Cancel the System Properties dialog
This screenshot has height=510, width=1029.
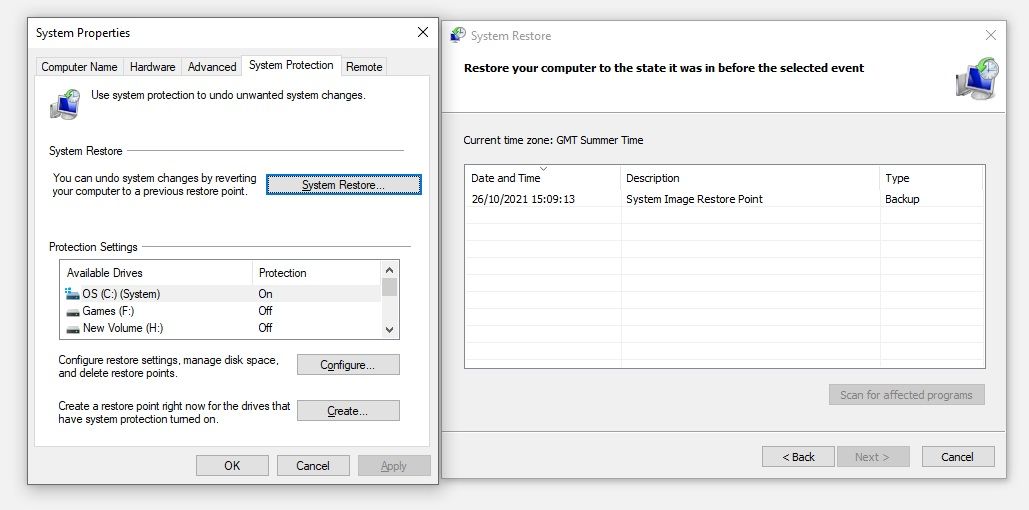[x=313, y=465]
